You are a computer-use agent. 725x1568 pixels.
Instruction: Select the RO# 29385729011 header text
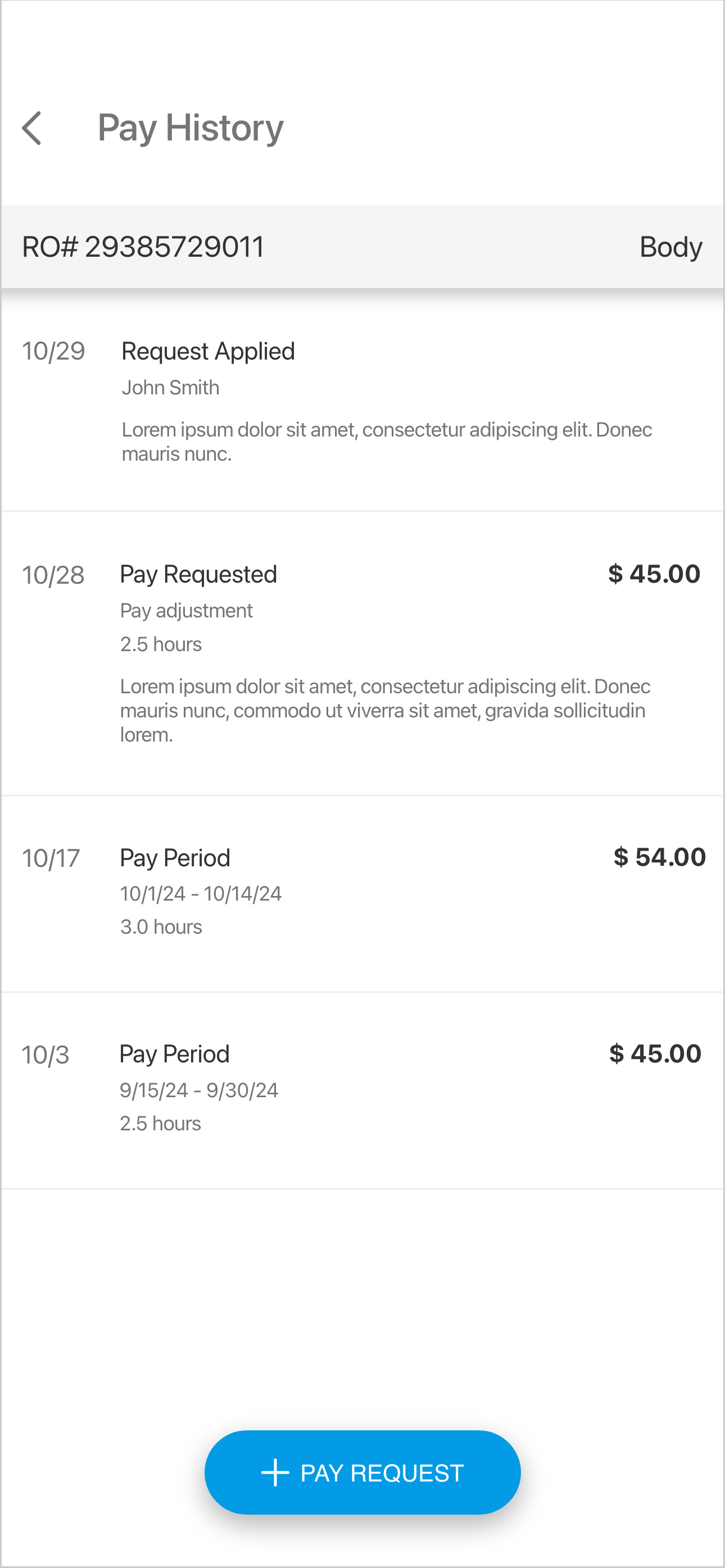coord(143,247)
